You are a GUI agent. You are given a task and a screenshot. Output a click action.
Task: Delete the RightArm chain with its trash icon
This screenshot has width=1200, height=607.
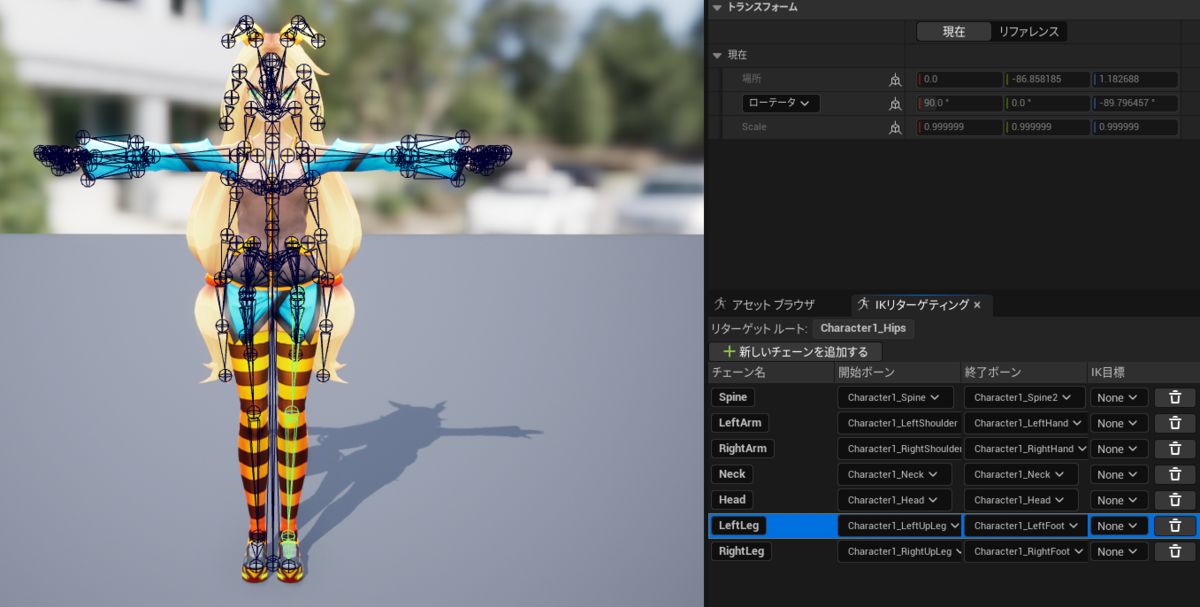[1175, 448]
